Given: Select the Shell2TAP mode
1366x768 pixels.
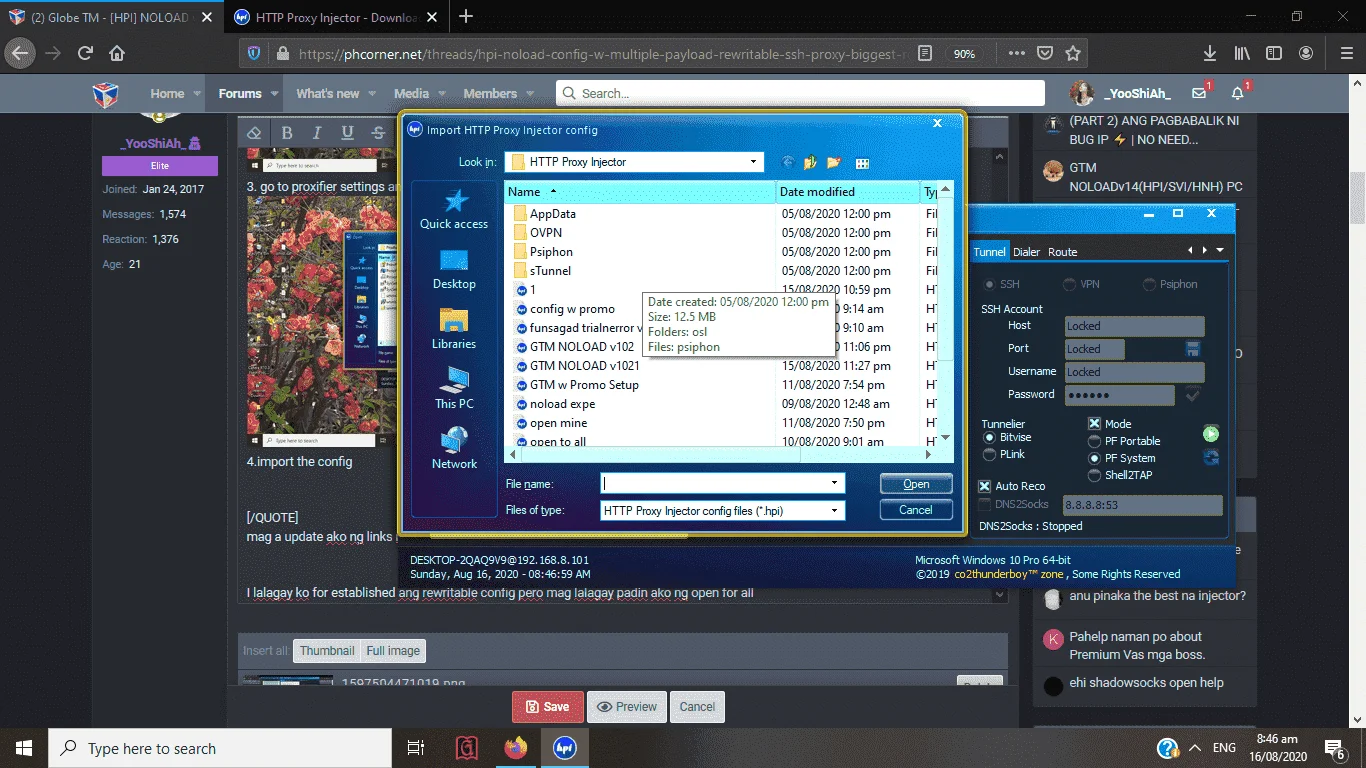Looking at the screenshot, I should tap(1094, 475).
